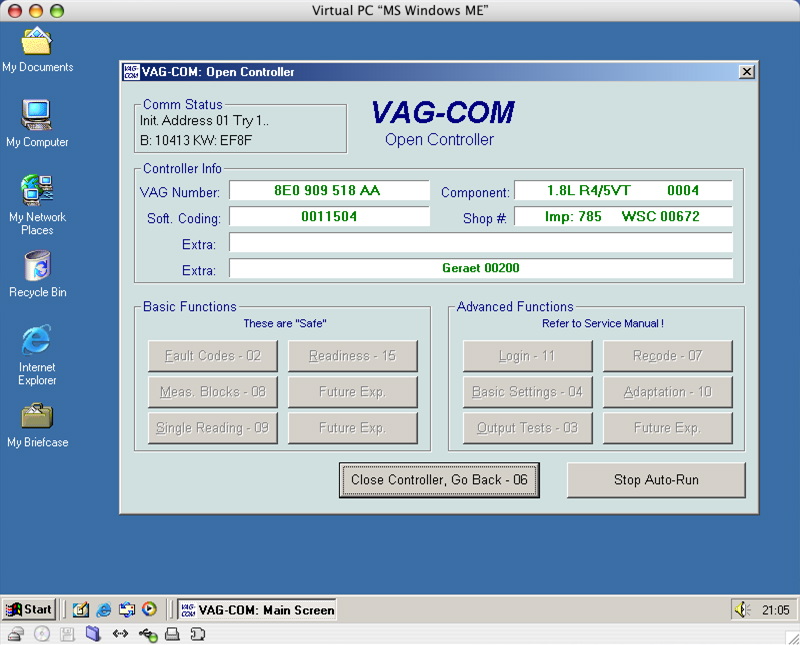Click Future Exp. button beside Meas. Blocks
The image size is (800, 645).
point(353,392)
